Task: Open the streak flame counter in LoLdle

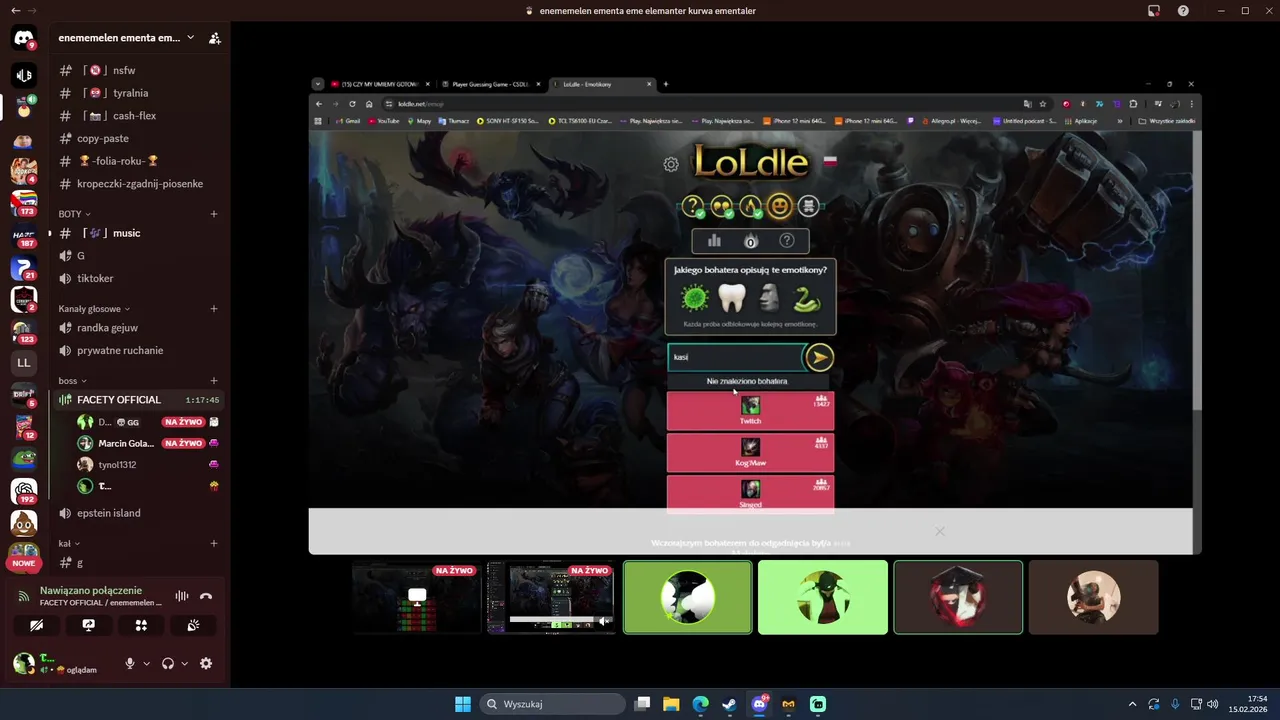Action: click(751, 240)
